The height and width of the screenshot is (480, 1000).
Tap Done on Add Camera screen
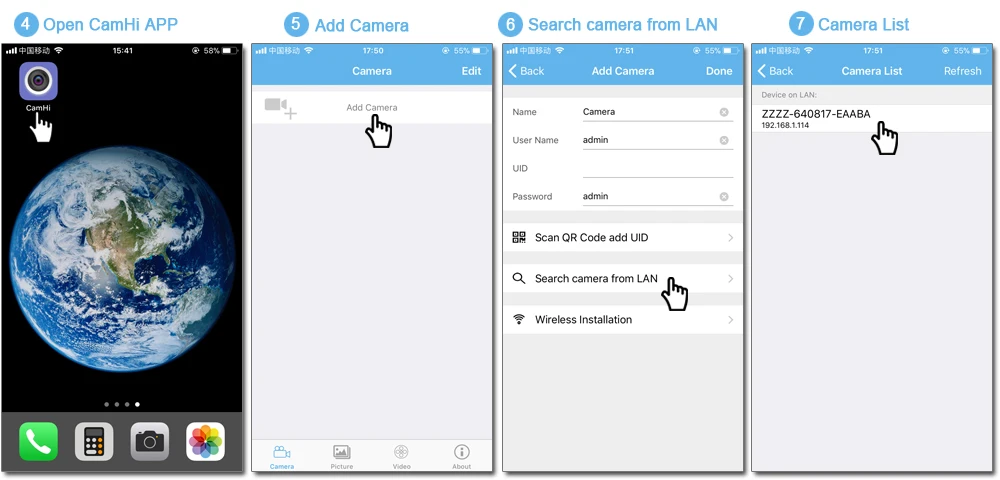point(719,71)
